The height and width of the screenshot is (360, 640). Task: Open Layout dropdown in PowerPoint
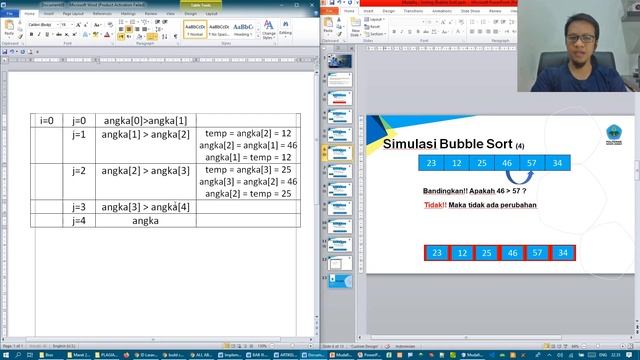click(x=375, y=19)
